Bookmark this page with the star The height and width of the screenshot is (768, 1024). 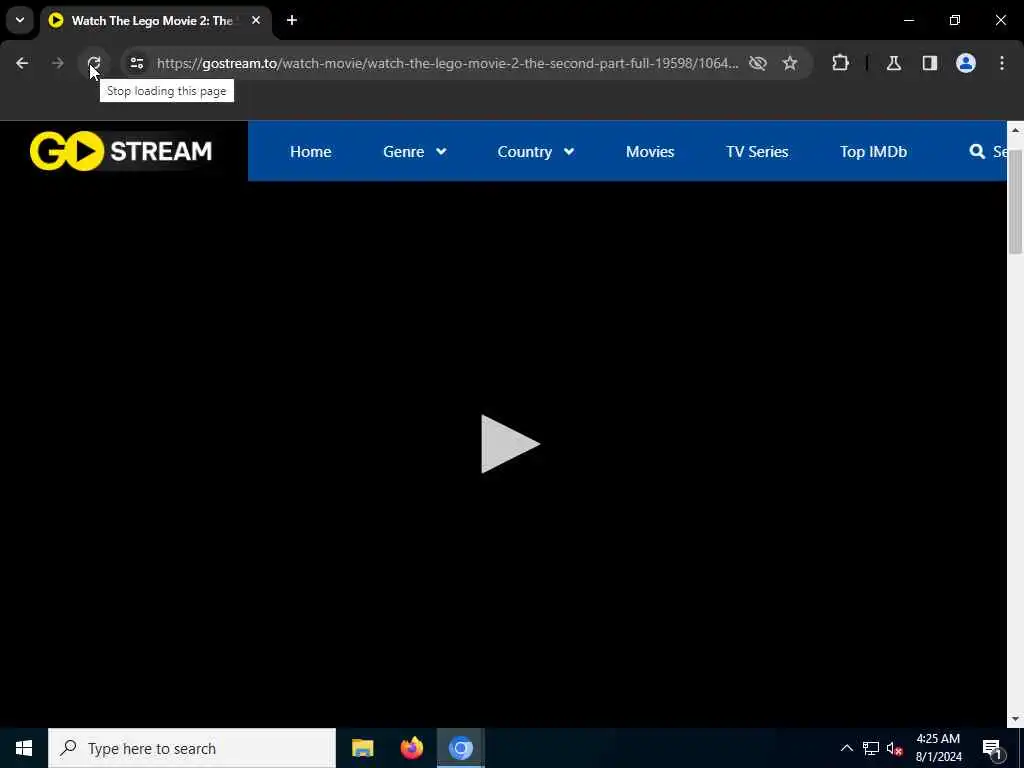pyautogui.click(x=790, y=63)
